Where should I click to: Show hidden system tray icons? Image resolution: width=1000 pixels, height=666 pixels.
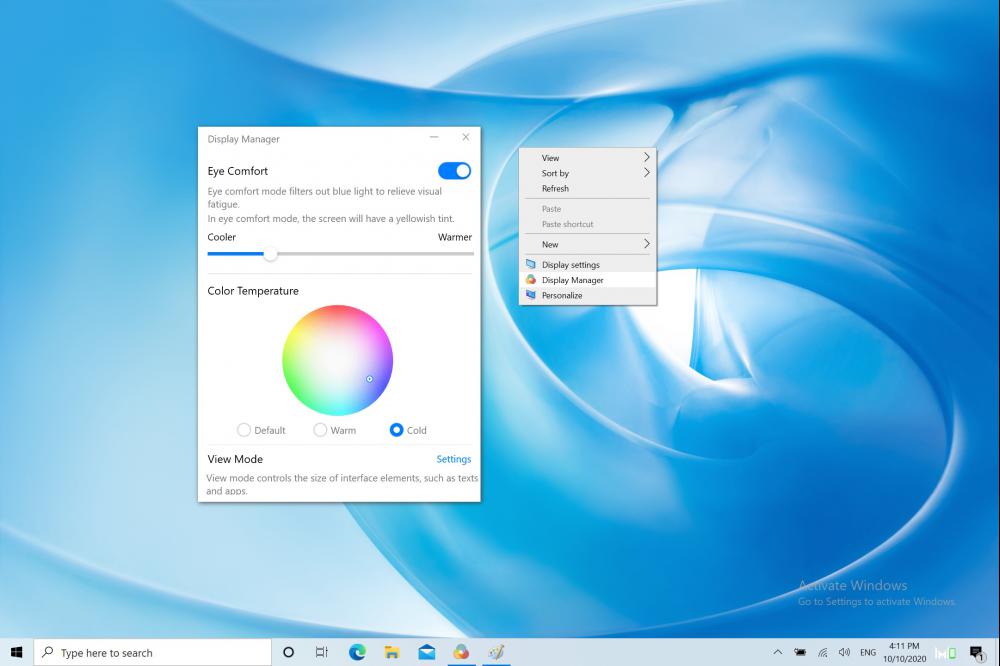coord(777,652)
